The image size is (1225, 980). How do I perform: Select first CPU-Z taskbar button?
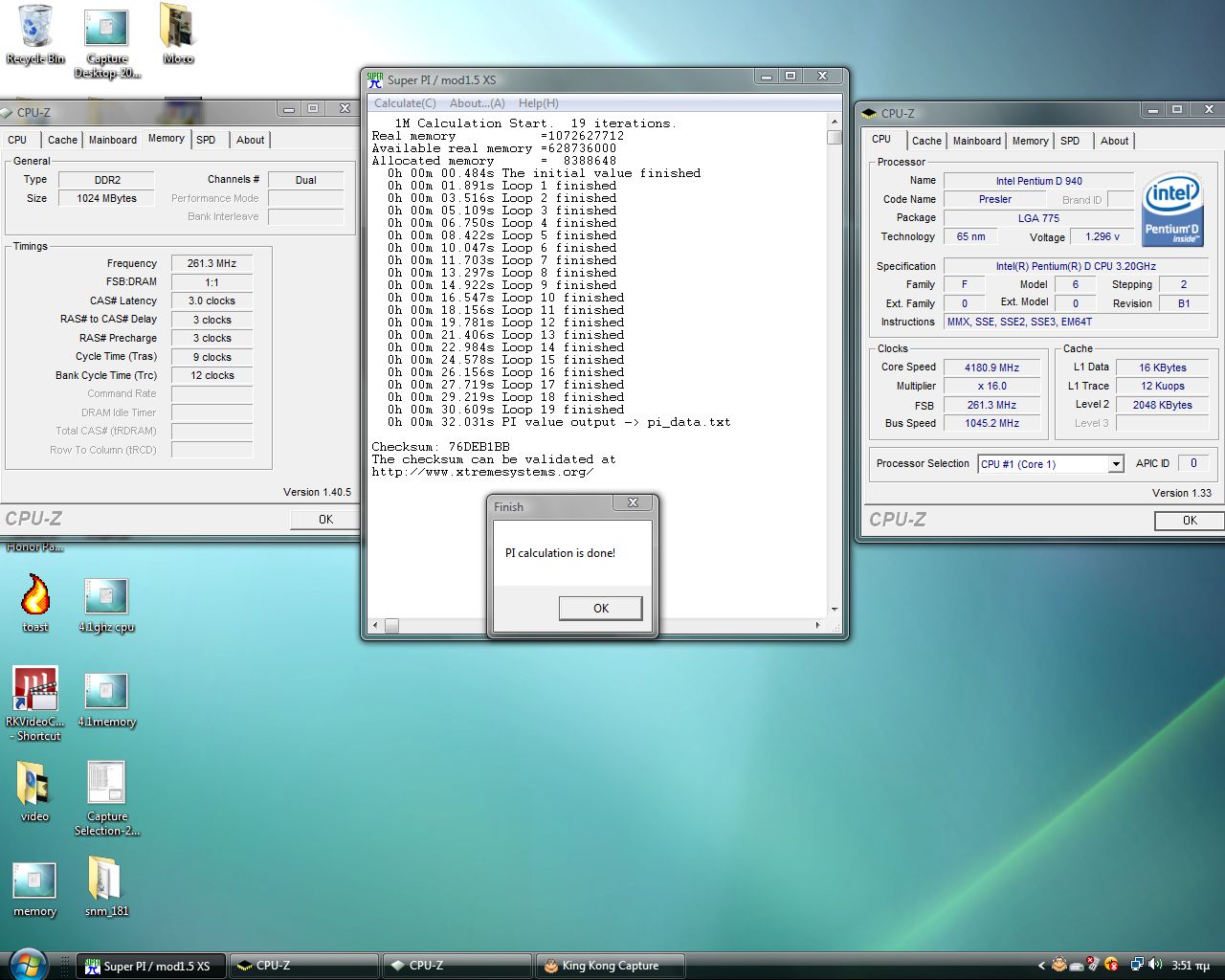304,966
